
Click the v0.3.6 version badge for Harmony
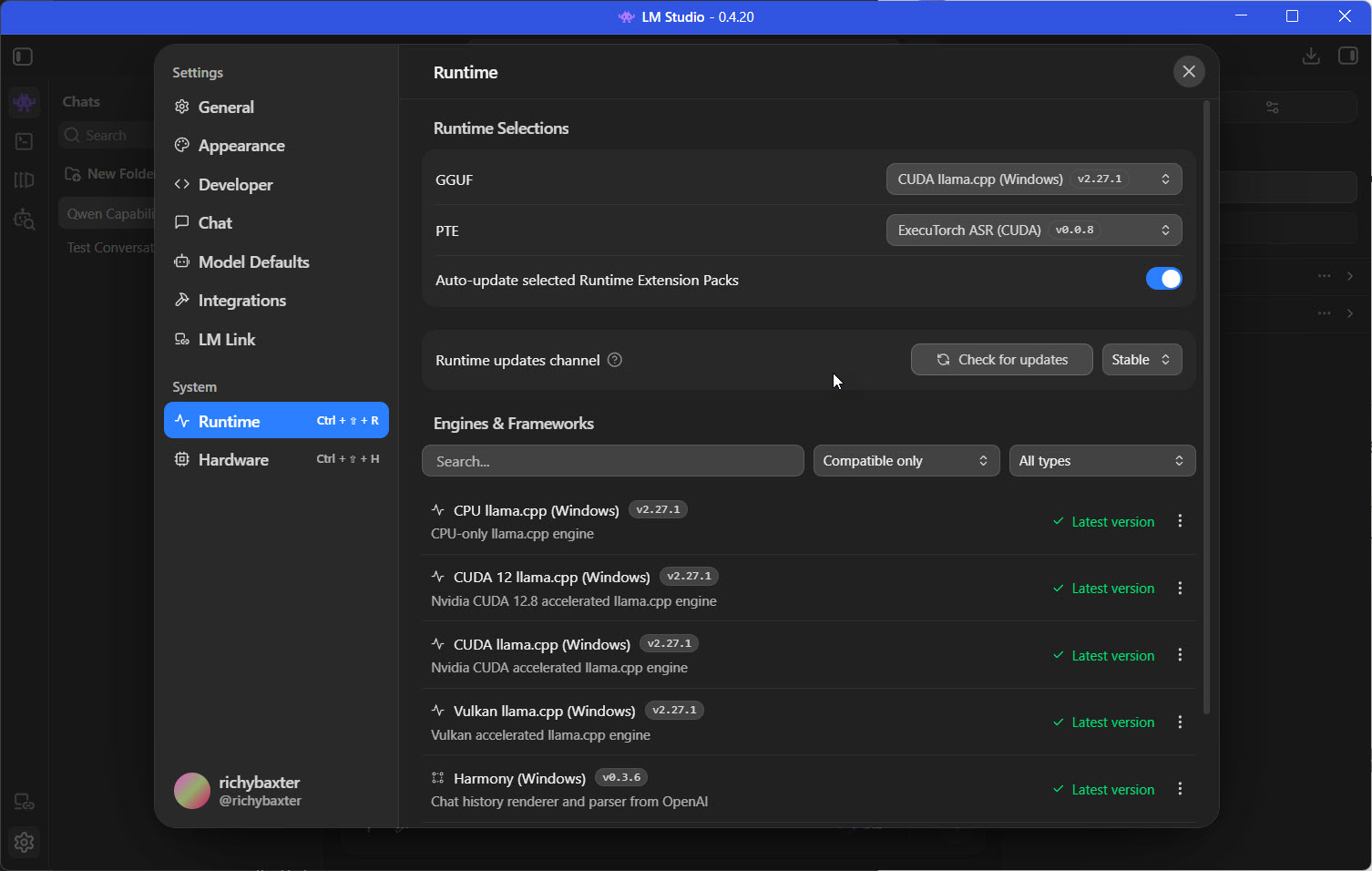point(621,778)
